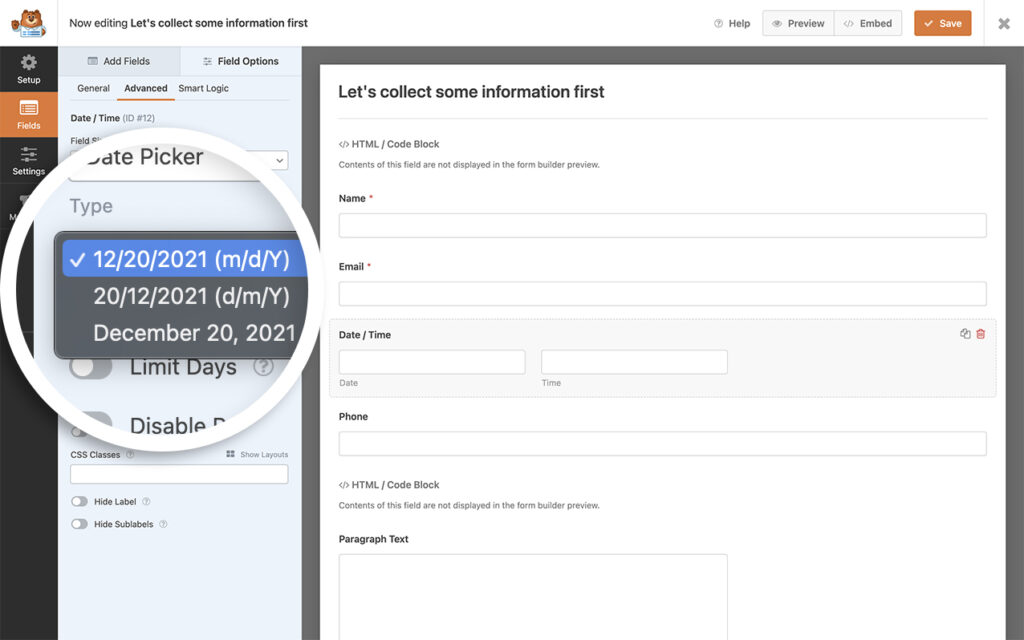Click help icon next to CSS Classes
1024x640 pixels.
pyautogui.click(x=130, y=455)
